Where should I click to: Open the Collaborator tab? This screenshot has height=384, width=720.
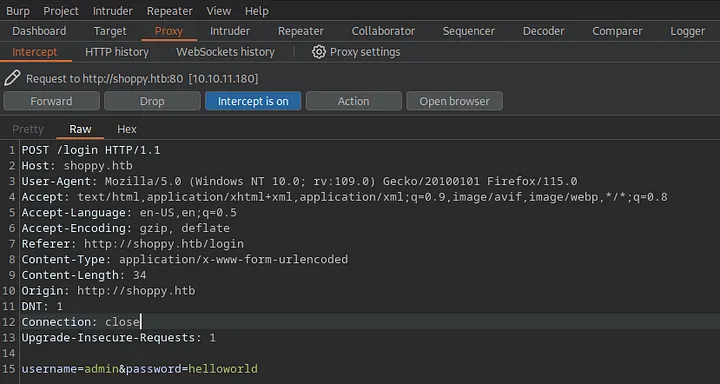(x=383, y=31)
